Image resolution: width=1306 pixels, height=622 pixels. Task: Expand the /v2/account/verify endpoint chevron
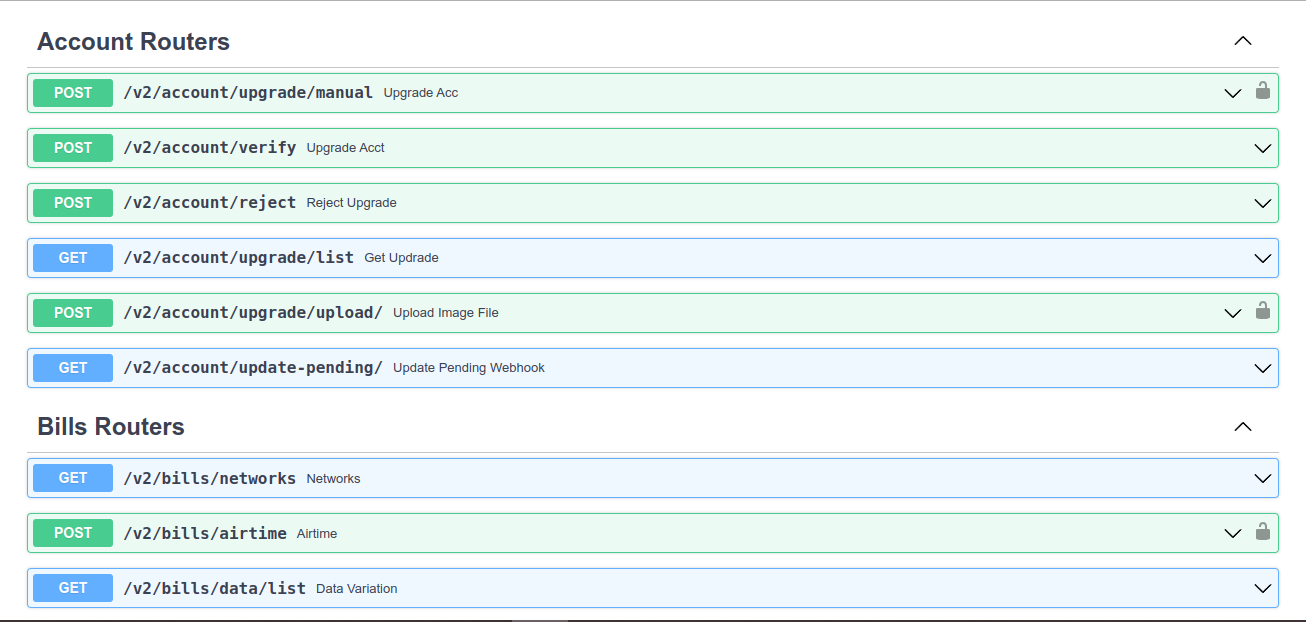(1262, 148)
